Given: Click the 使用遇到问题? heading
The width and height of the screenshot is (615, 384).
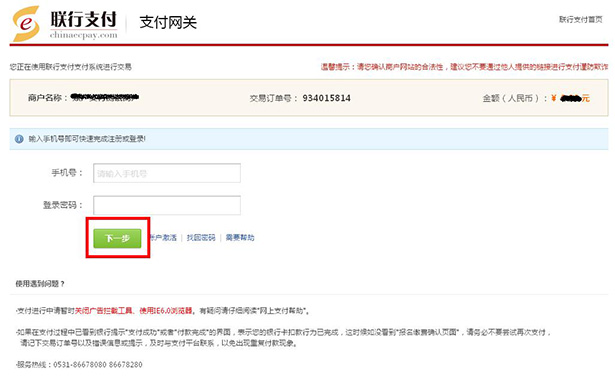Looking at the screenshot, I should (40, 284).
